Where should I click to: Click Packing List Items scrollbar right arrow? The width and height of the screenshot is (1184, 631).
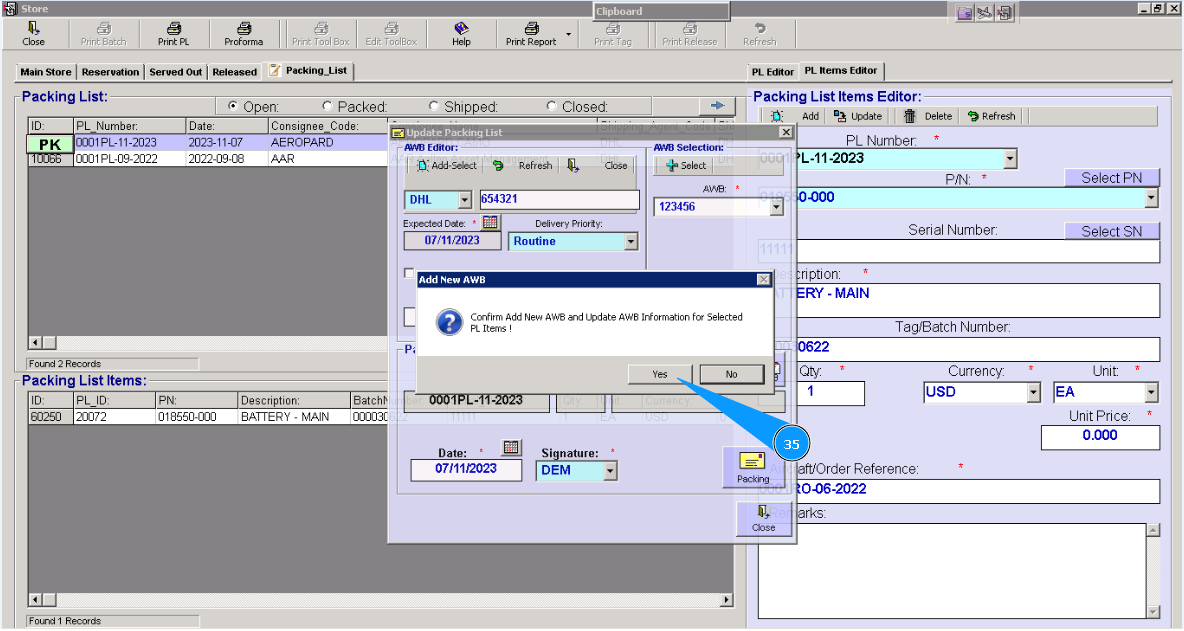point(726,601)
